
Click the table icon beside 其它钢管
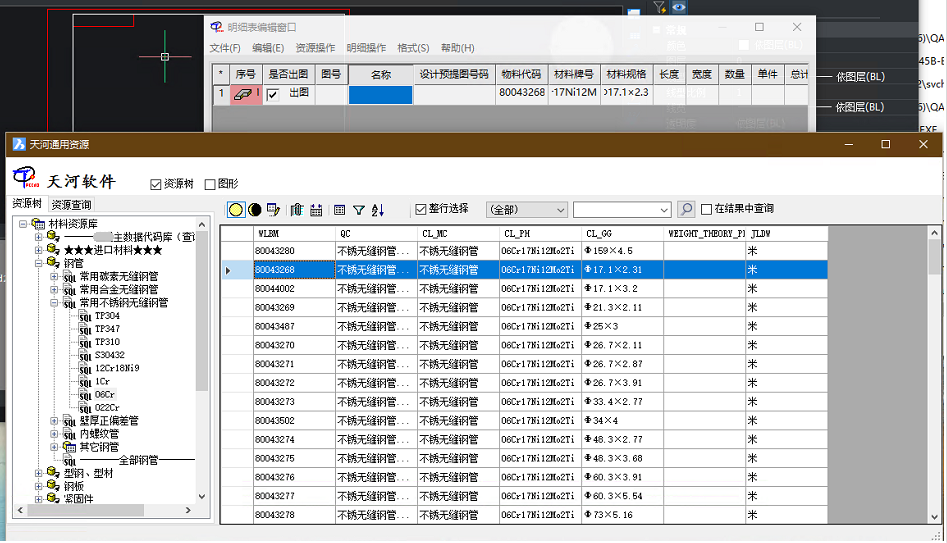tap(70, 447)
